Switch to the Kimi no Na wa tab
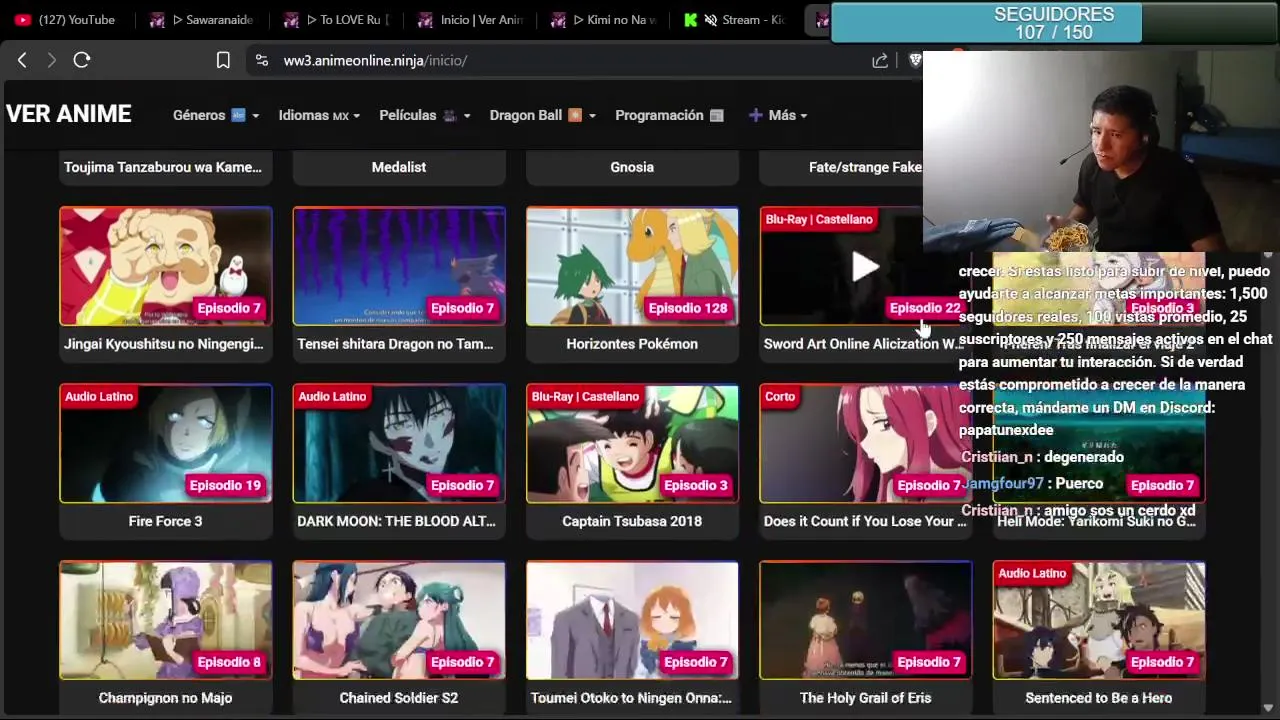Viewport: 1280px width, 720px height. 603,19
